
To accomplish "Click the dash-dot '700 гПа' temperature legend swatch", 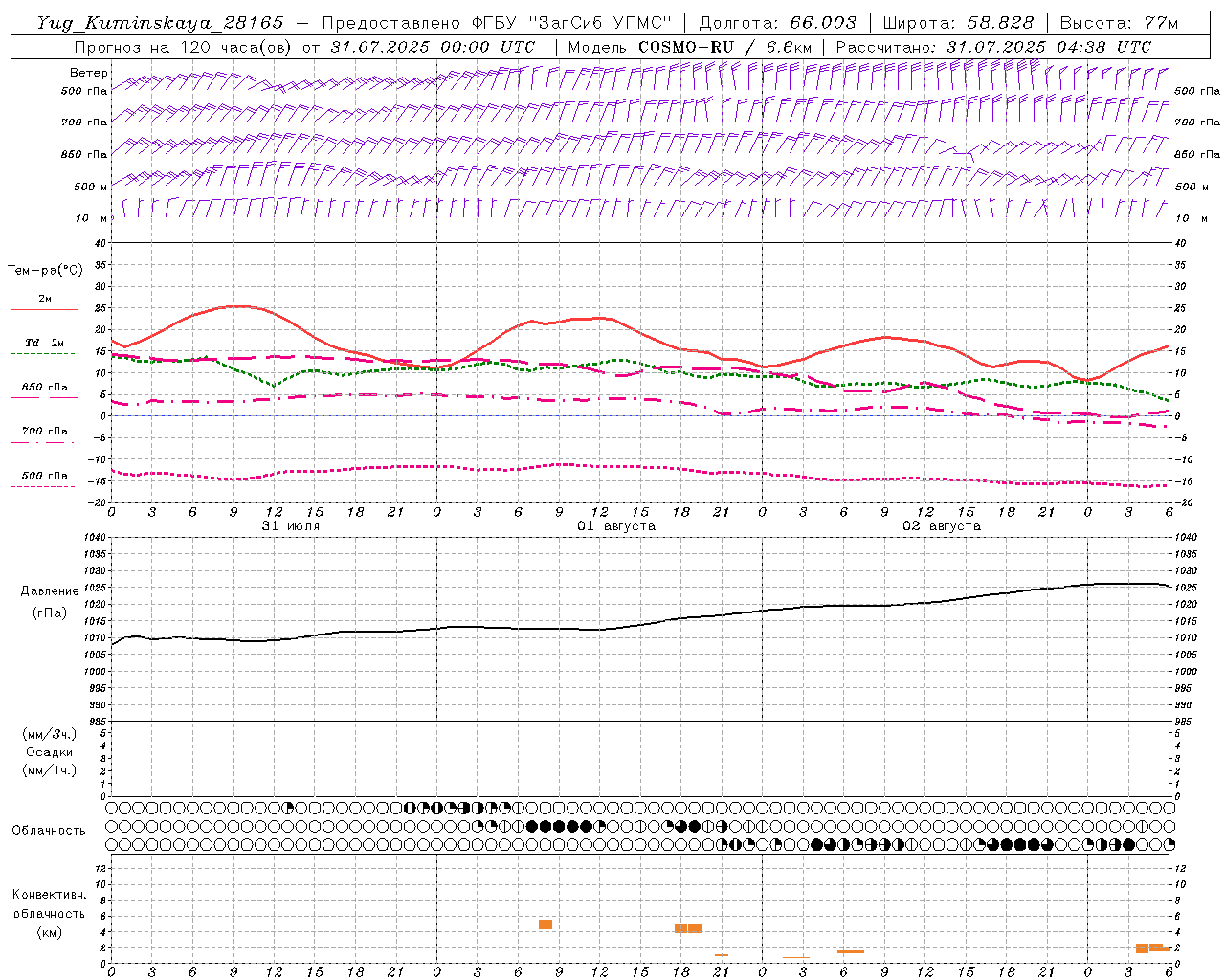I will tap(43, 442).
